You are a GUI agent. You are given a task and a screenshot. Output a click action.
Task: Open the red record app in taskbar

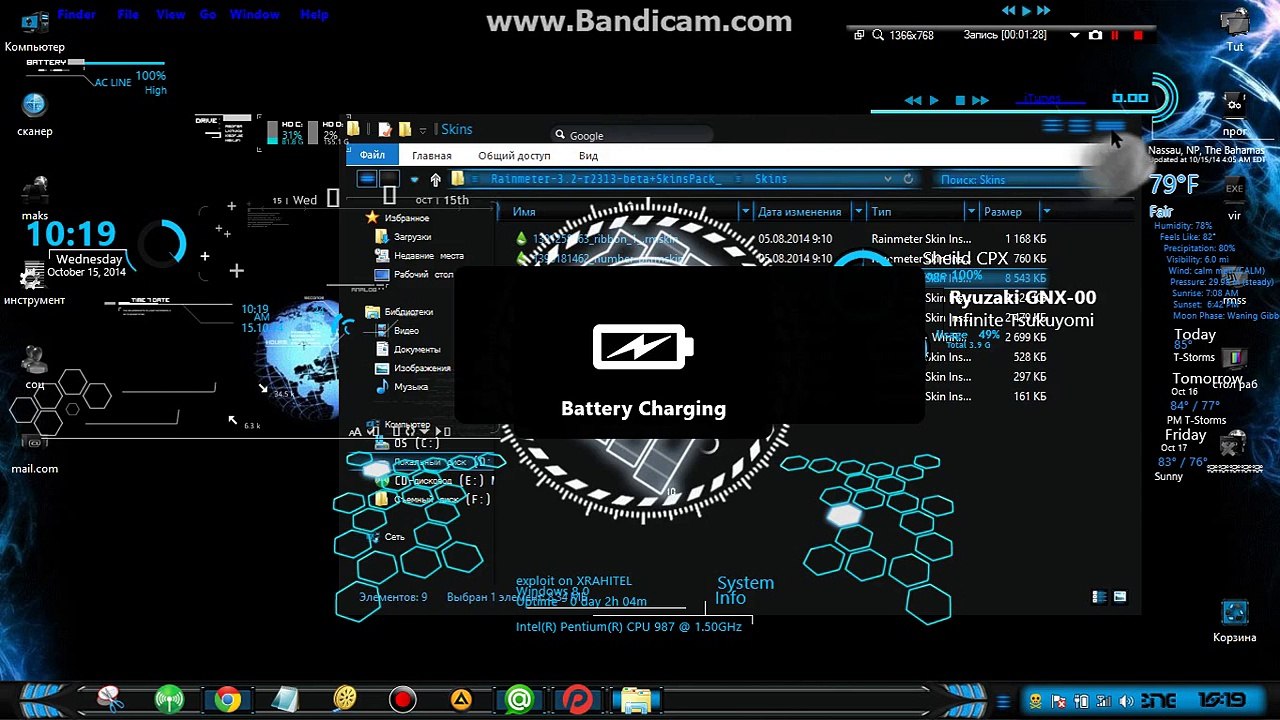click(x=403, y=700)
